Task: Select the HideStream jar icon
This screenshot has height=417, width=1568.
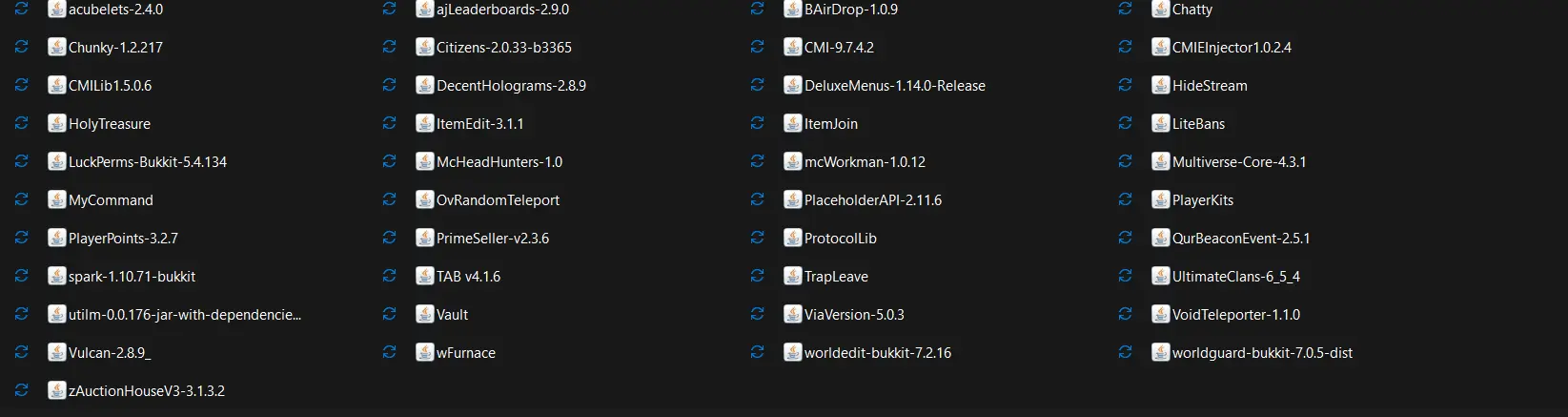Action: 1161,85
